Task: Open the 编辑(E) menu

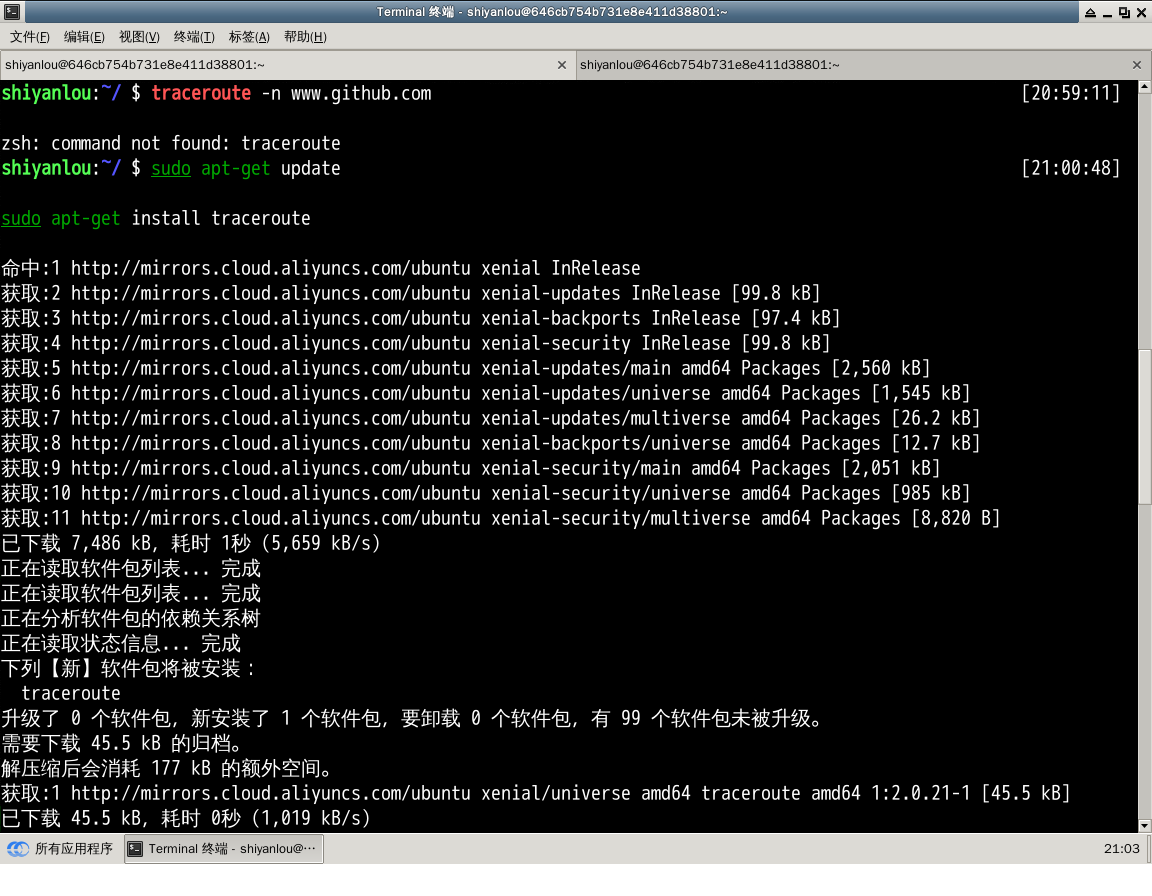Action: (84, 37)
